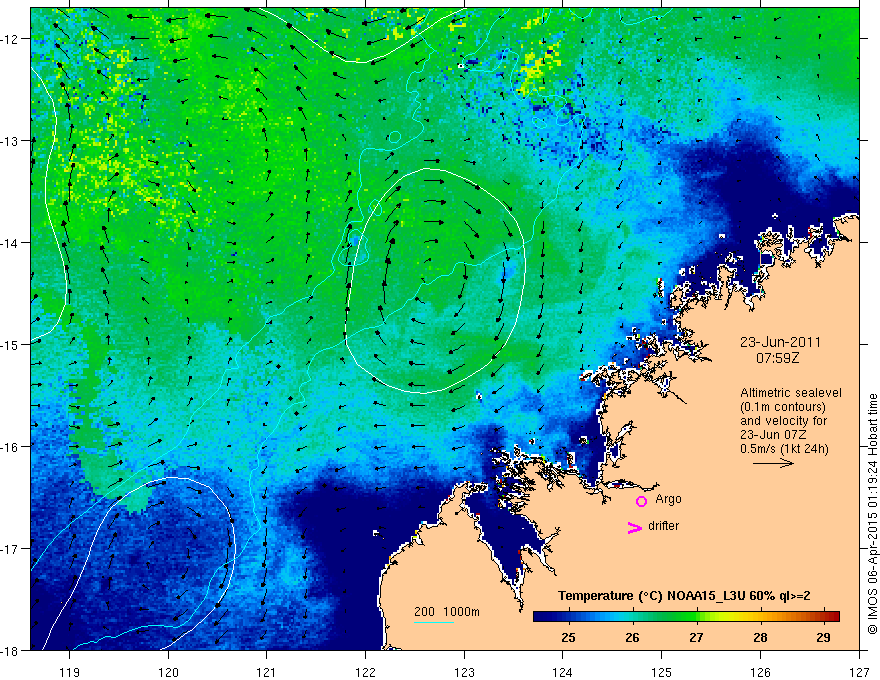This screenshot has width=880, height=680.
Task: Click the '120' longitude axis label
Action: tap(168, 672)
